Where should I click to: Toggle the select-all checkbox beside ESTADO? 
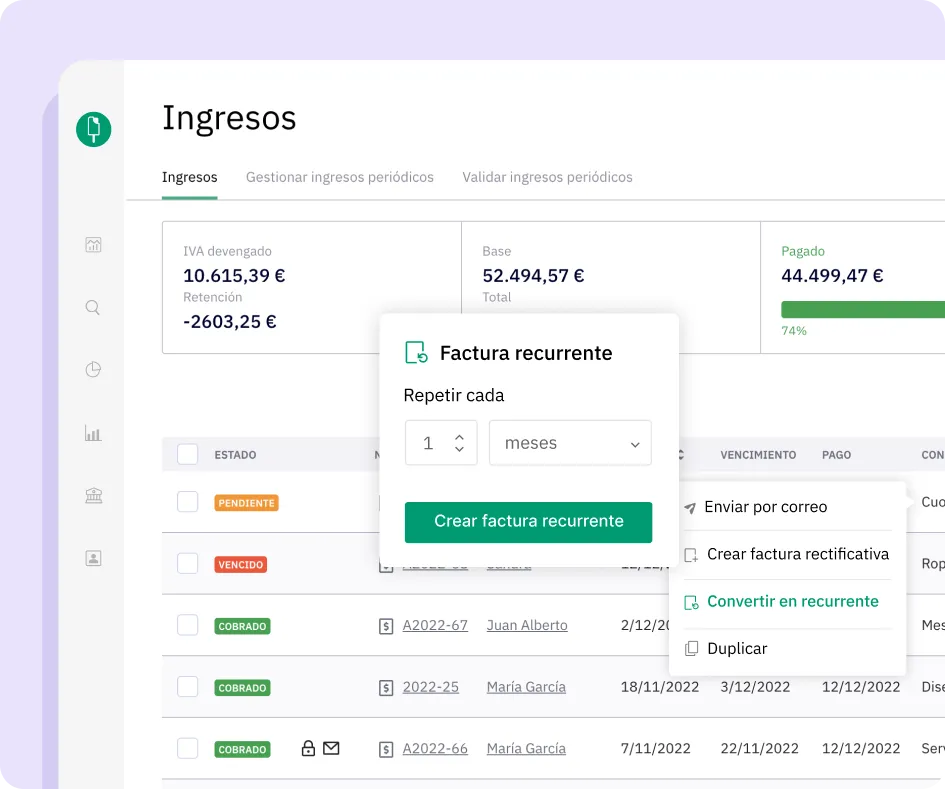187,455
